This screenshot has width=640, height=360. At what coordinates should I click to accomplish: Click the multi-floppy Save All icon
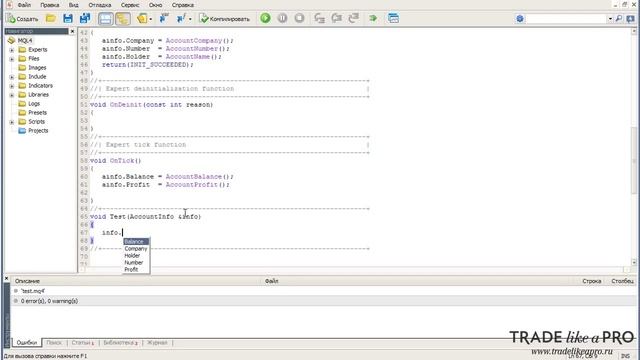(x=85, y=18)
